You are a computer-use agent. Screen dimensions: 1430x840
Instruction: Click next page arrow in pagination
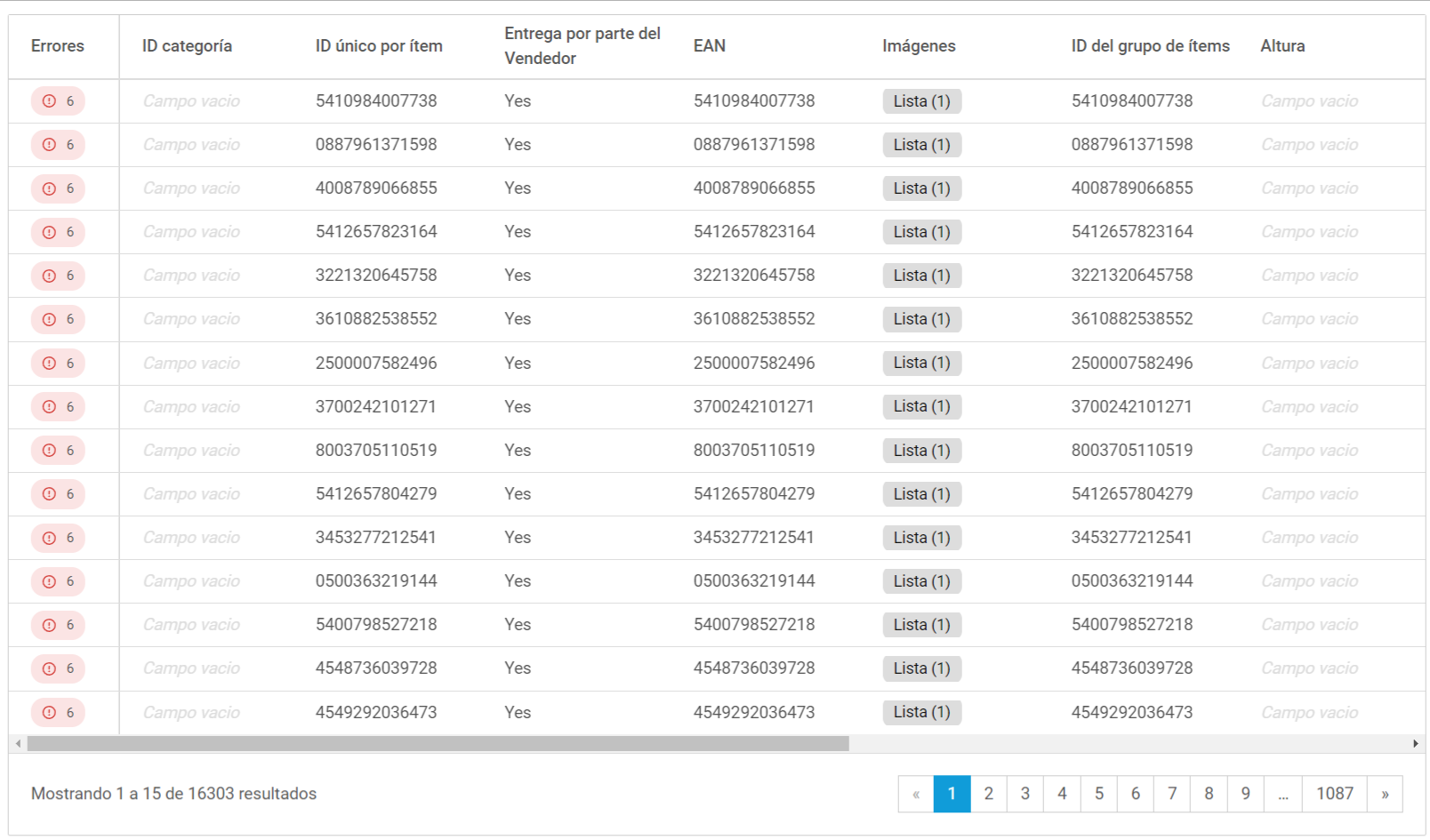click(x=1384, y=794)
